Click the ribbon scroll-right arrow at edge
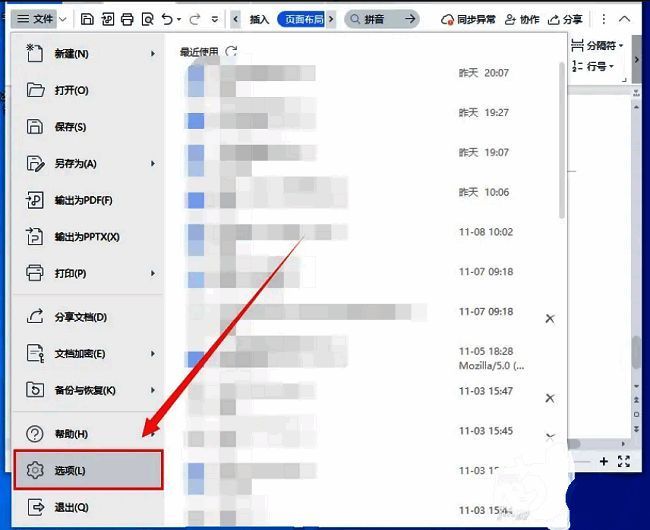 click(x=637, y=59)
